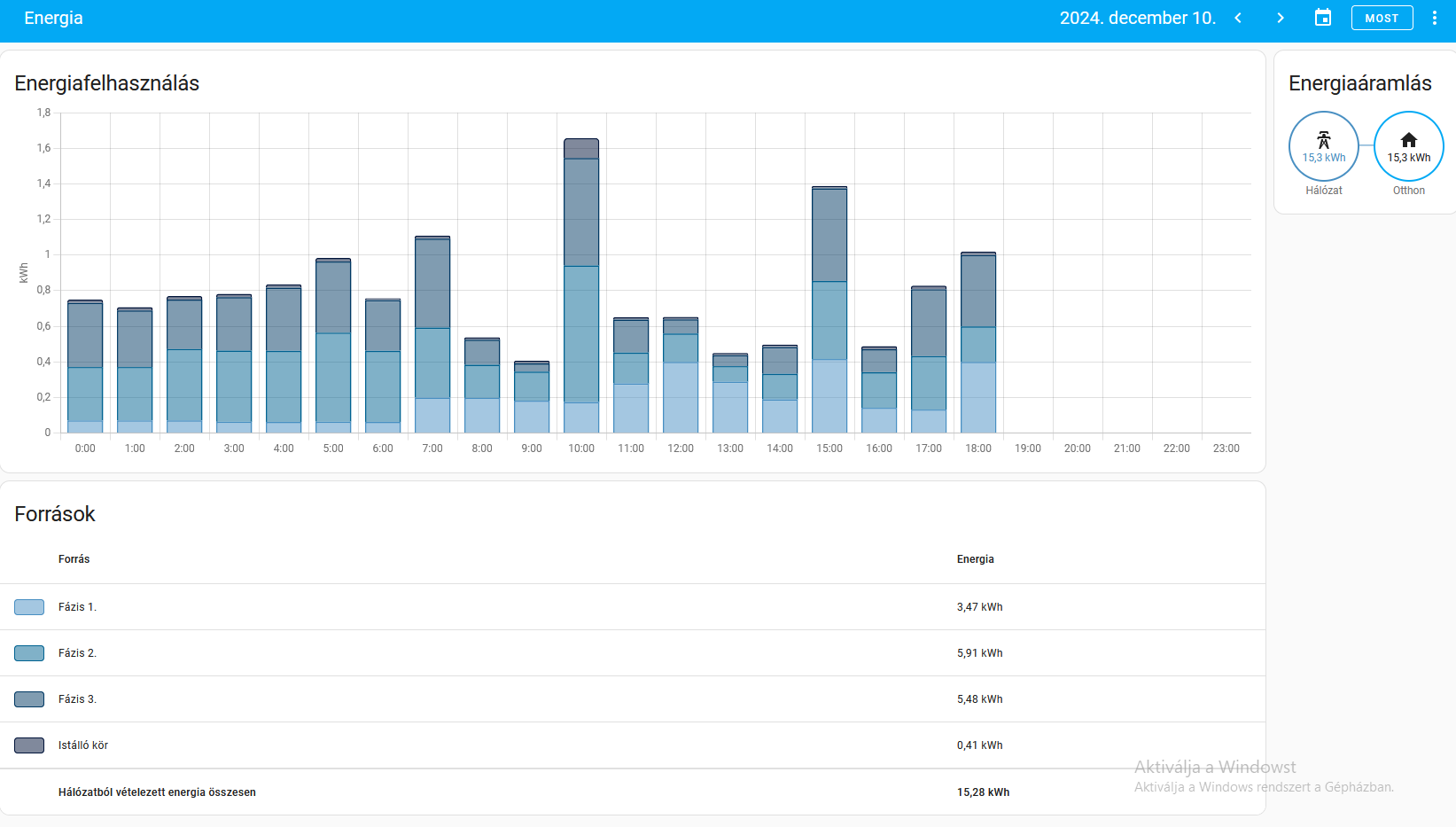Image resolution: width=1456 pixels, height=827 pixels.
Task: Open the calendar date picker icon
Action: (x=1322, y=18)
